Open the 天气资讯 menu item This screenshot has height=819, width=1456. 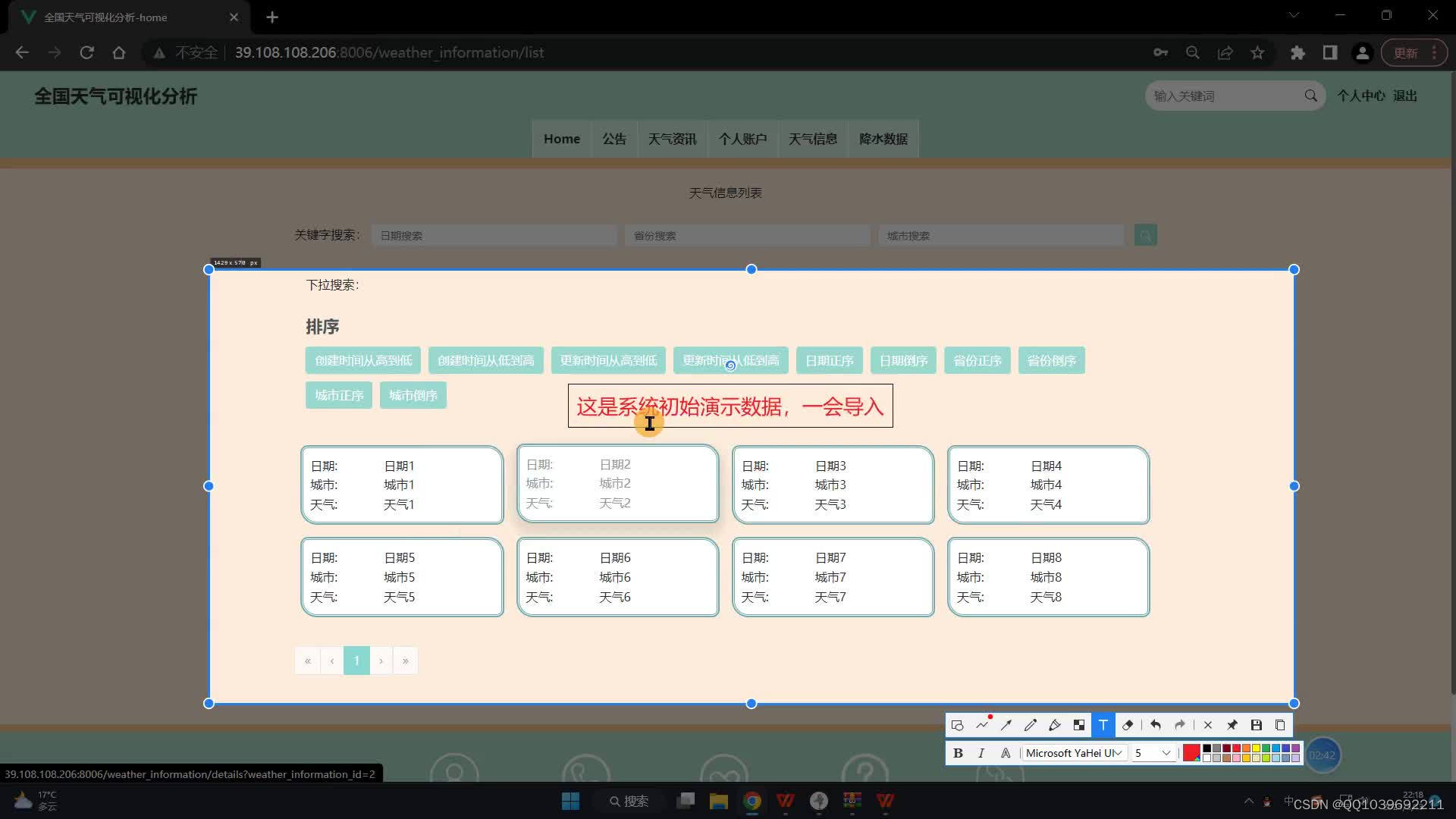pos(672,139)
